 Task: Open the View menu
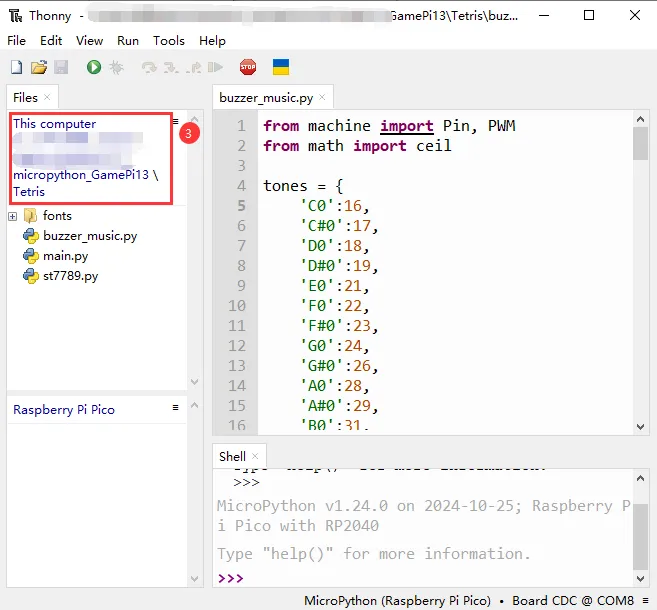pos(89,41)
